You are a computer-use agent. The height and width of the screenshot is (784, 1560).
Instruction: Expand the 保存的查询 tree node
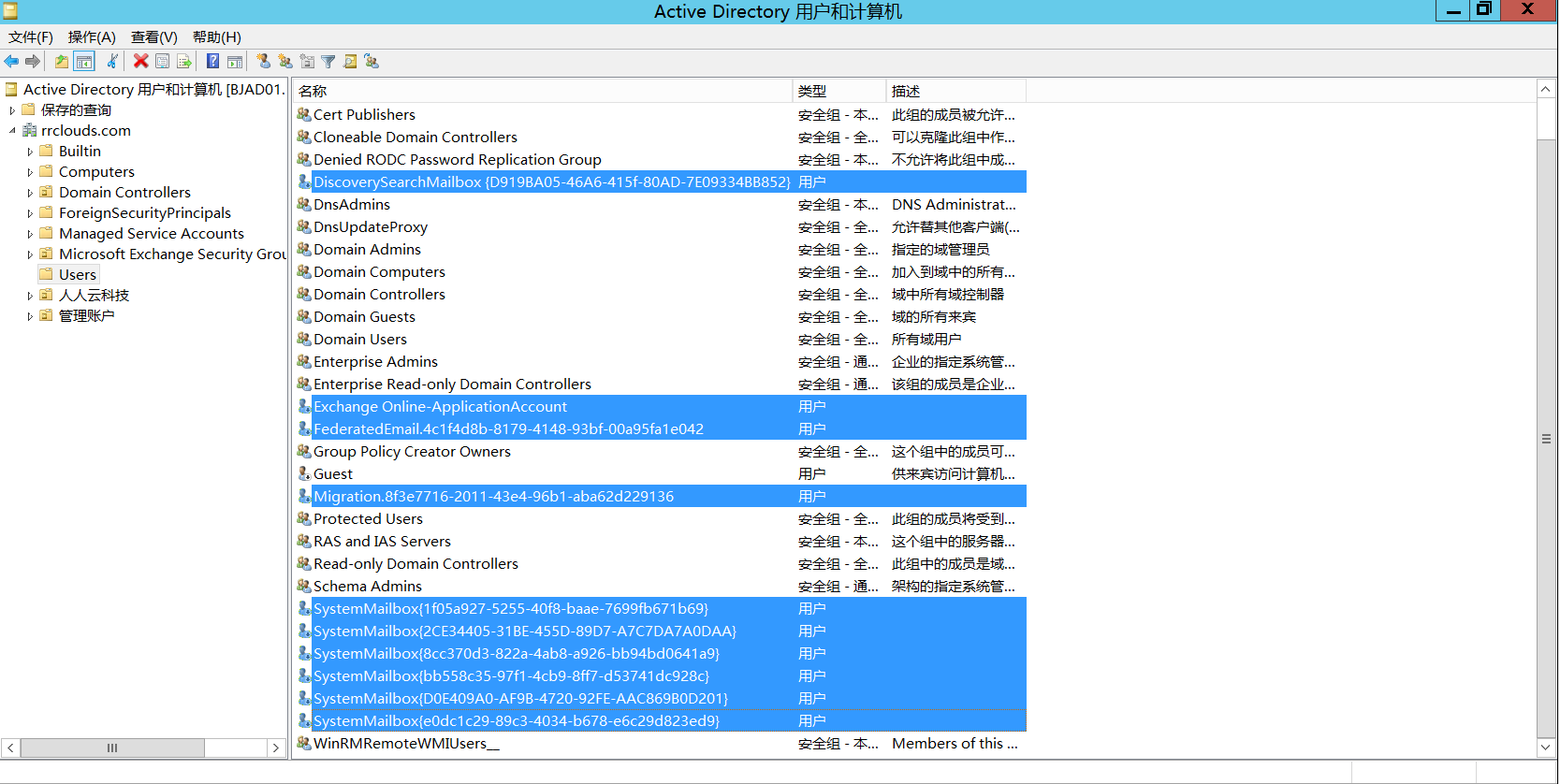(x=12, y=110)
